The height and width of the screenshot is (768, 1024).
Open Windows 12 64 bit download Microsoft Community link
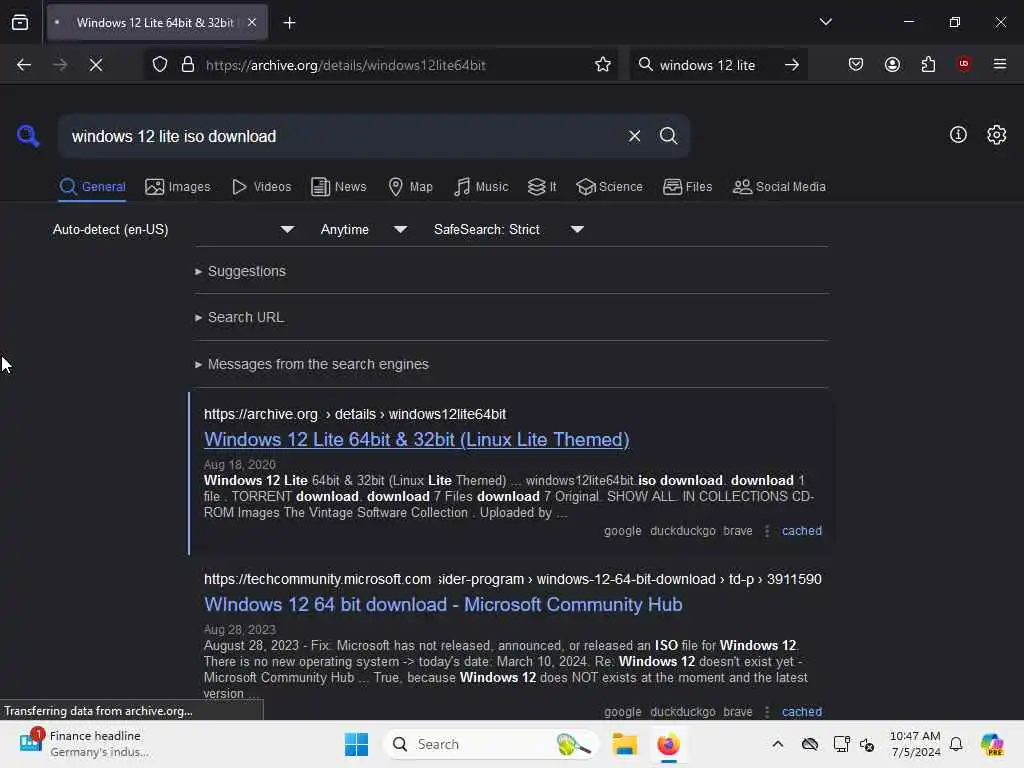pyautogui.click(x=443, y=604)
